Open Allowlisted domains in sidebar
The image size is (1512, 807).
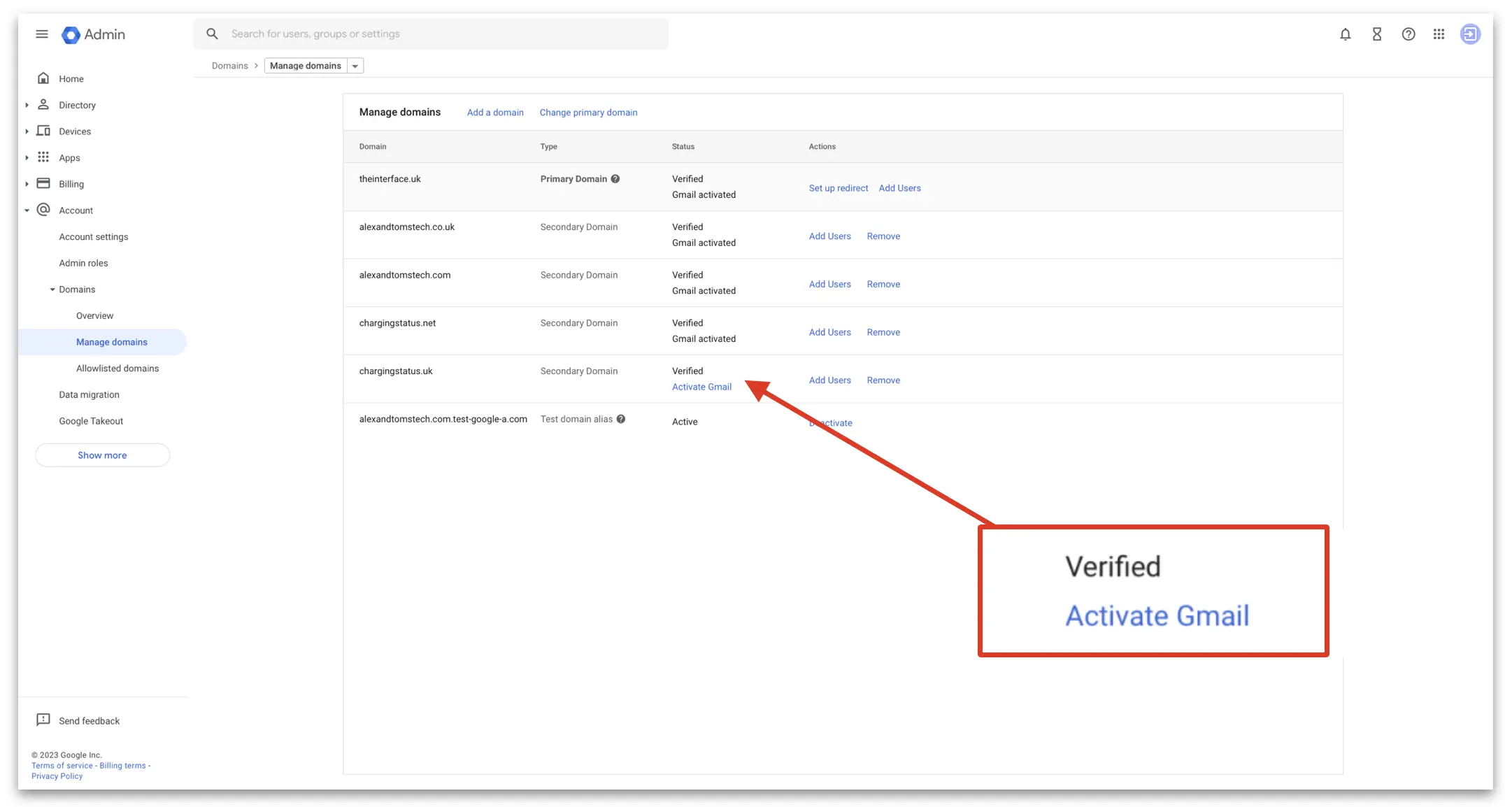click(117, 369)
